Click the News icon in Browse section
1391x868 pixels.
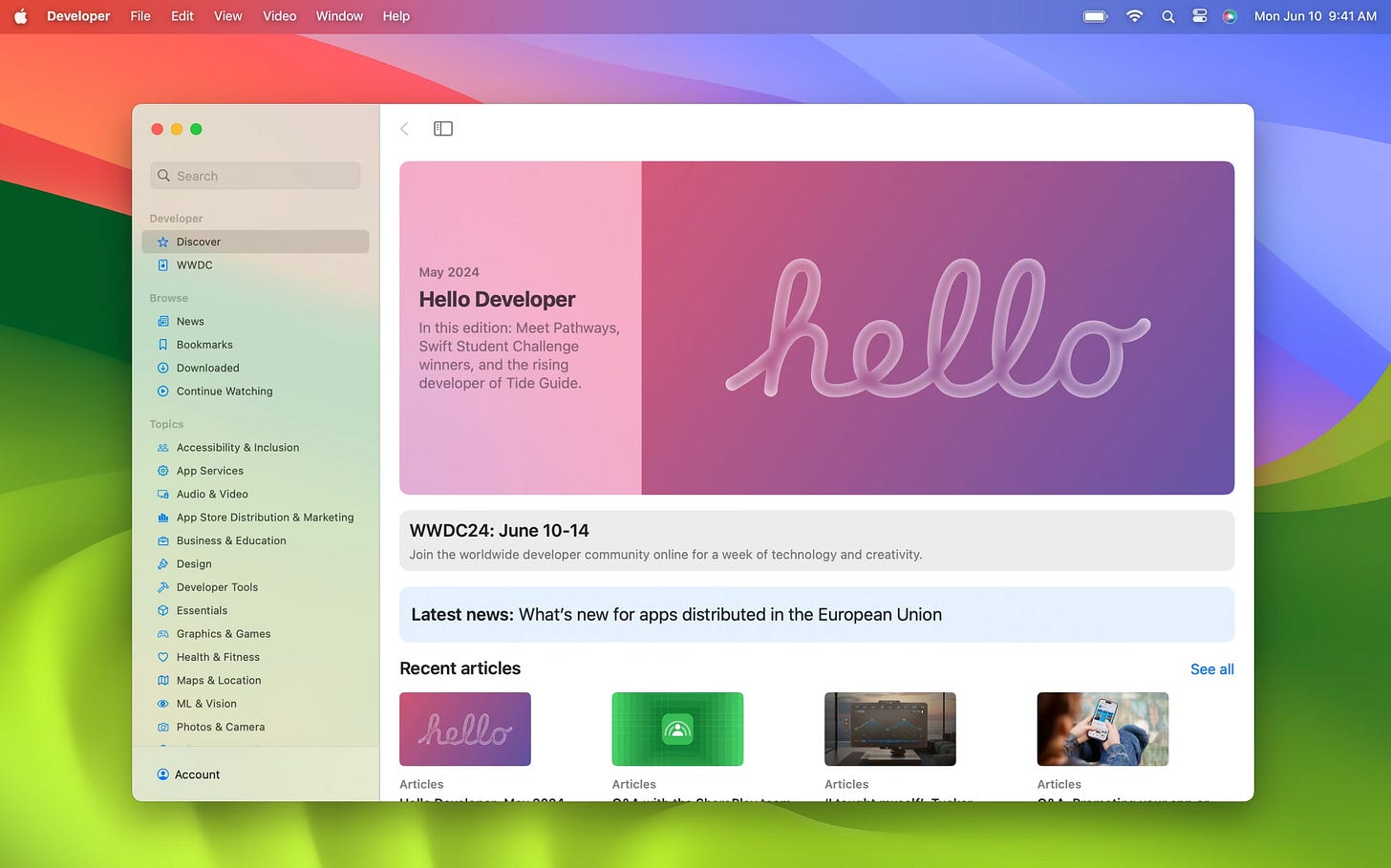(162, 322)
